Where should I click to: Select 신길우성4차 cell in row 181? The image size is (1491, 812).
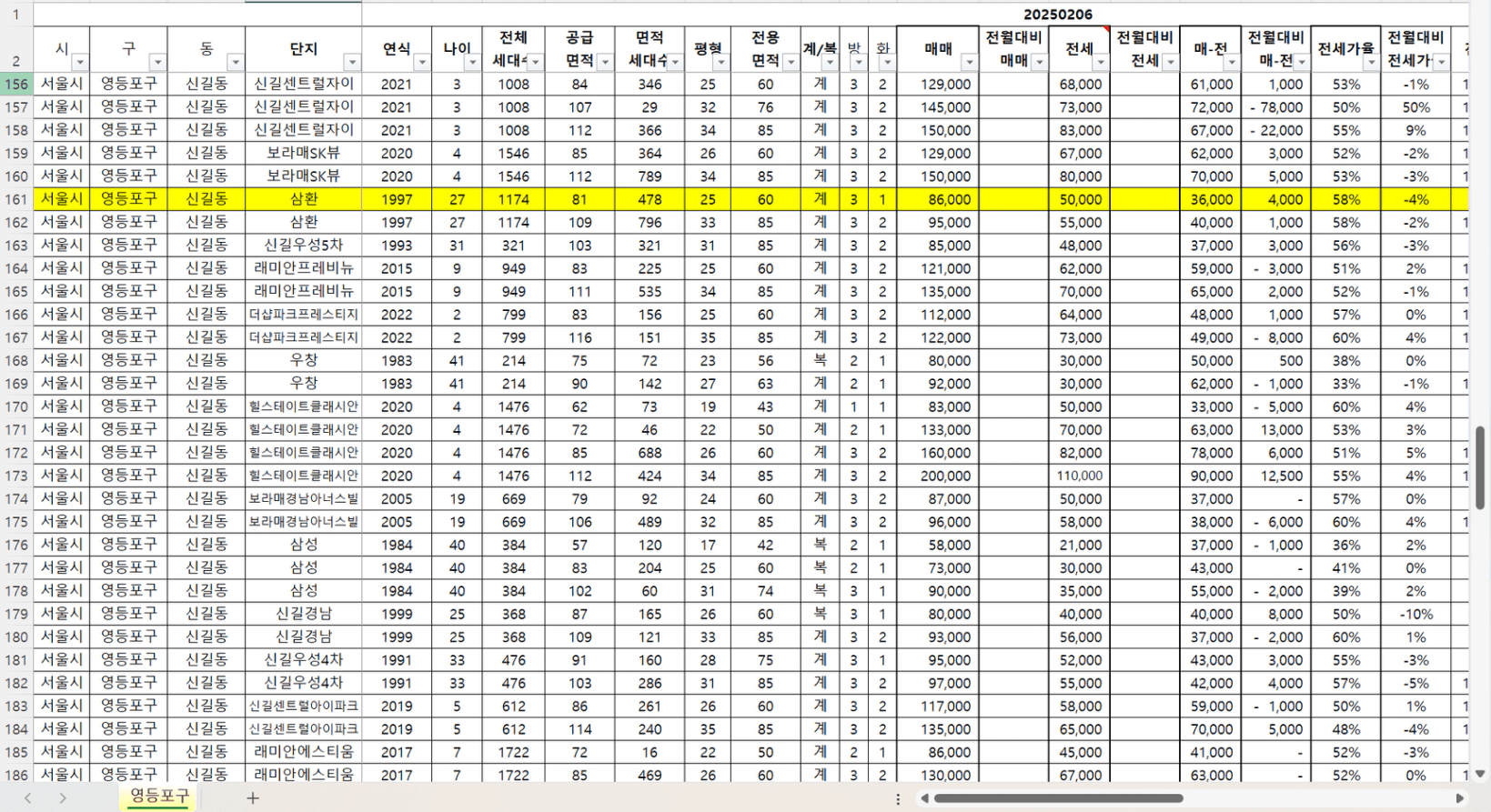coord(304,660)
